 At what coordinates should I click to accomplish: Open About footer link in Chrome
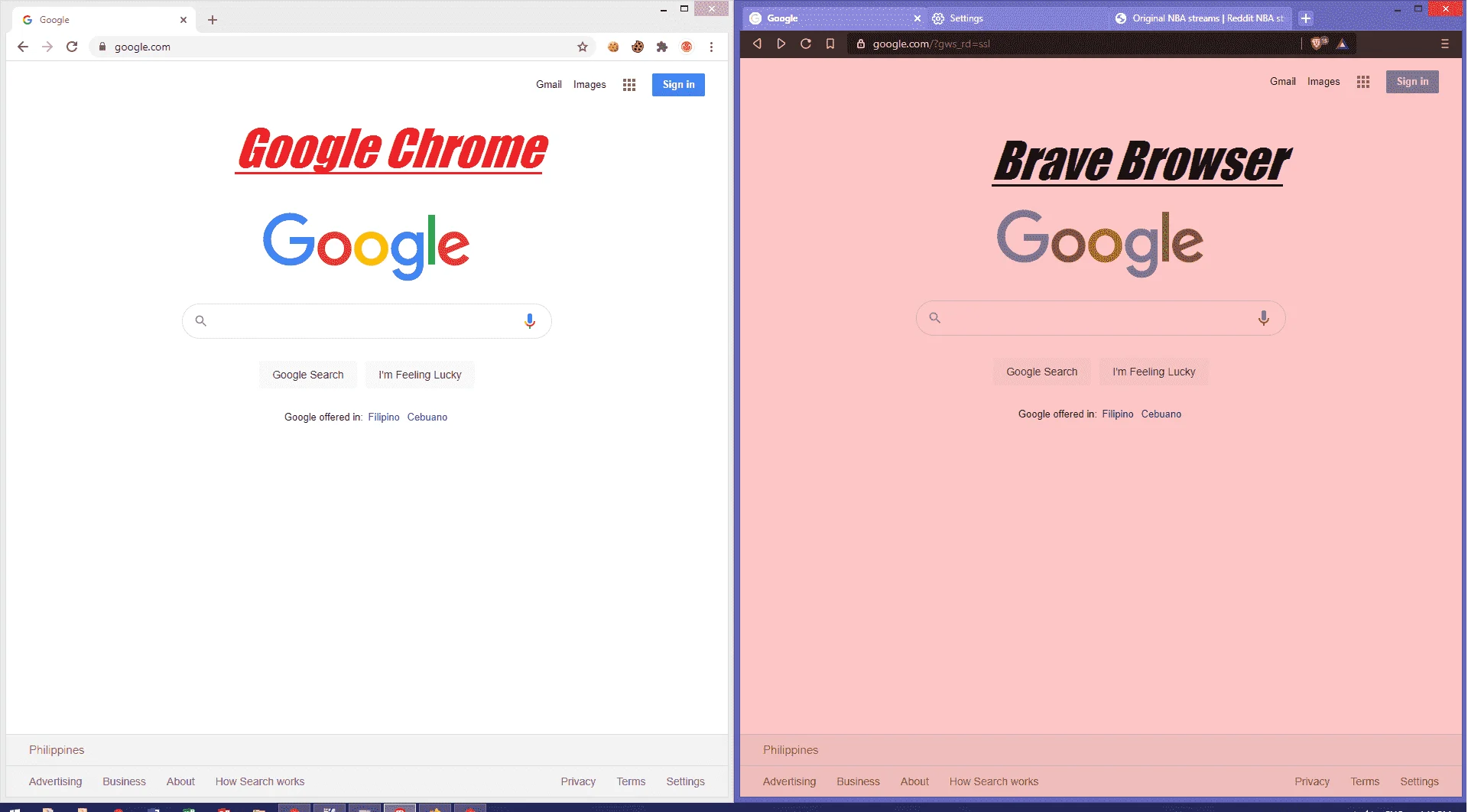(180, 781)
